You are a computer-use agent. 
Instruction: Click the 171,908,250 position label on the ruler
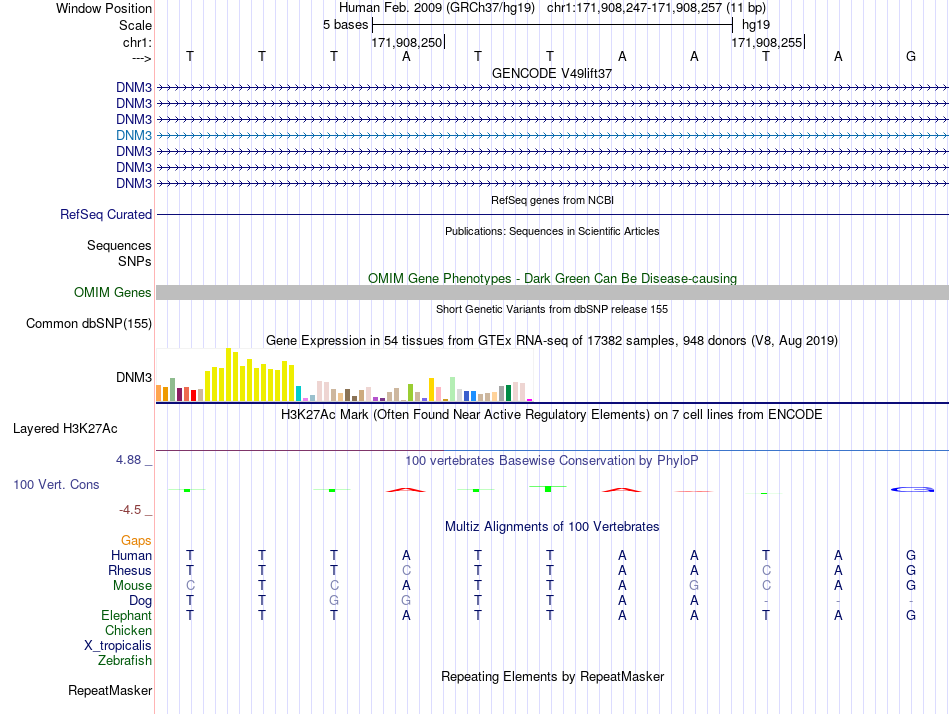coord(407,42)
